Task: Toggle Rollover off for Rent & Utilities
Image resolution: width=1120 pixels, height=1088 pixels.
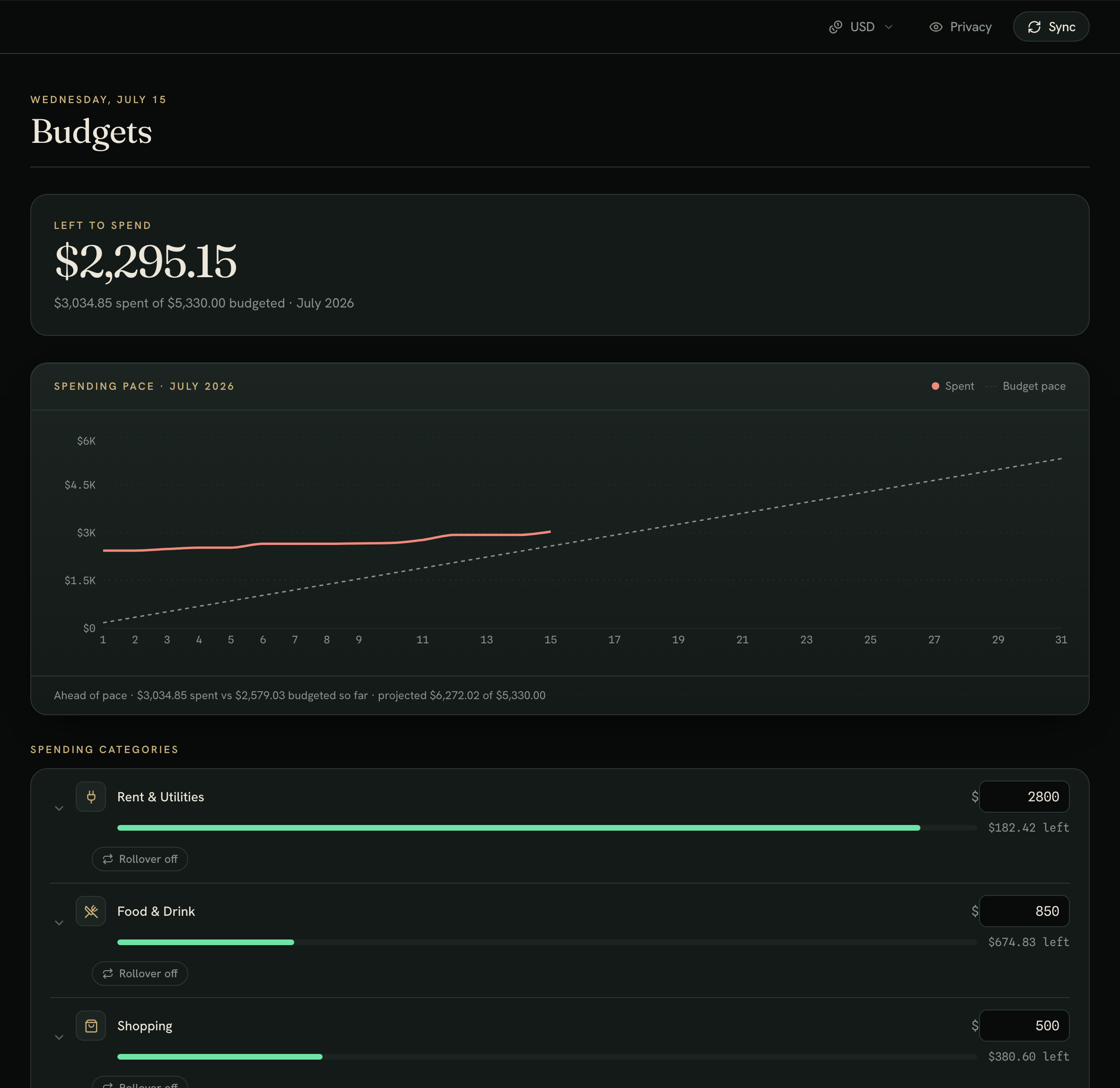Action: click(140, 859)
